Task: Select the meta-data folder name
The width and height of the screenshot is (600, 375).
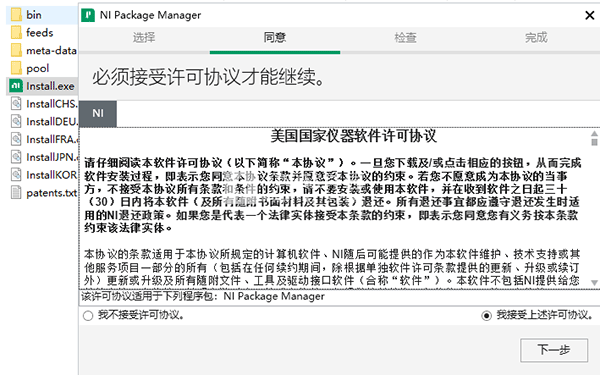Action: 51,51
